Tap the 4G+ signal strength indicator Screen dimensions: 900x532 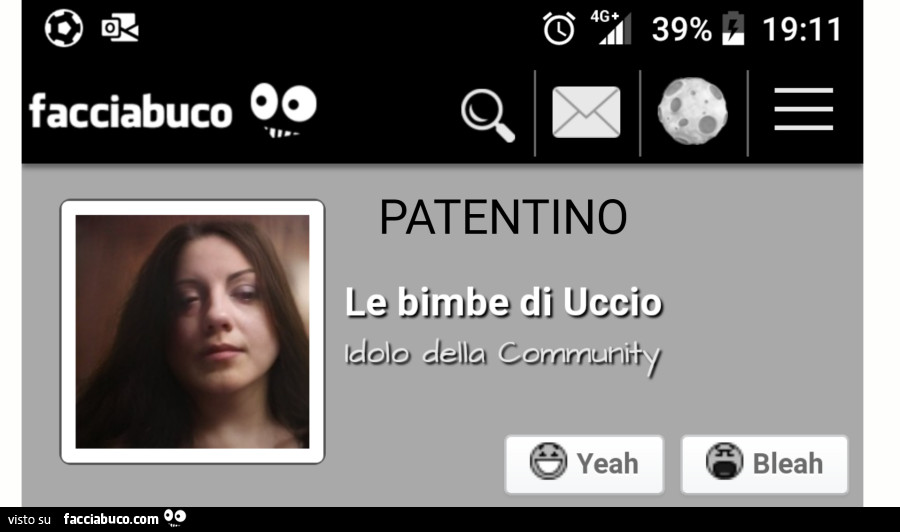coord(612,28)
